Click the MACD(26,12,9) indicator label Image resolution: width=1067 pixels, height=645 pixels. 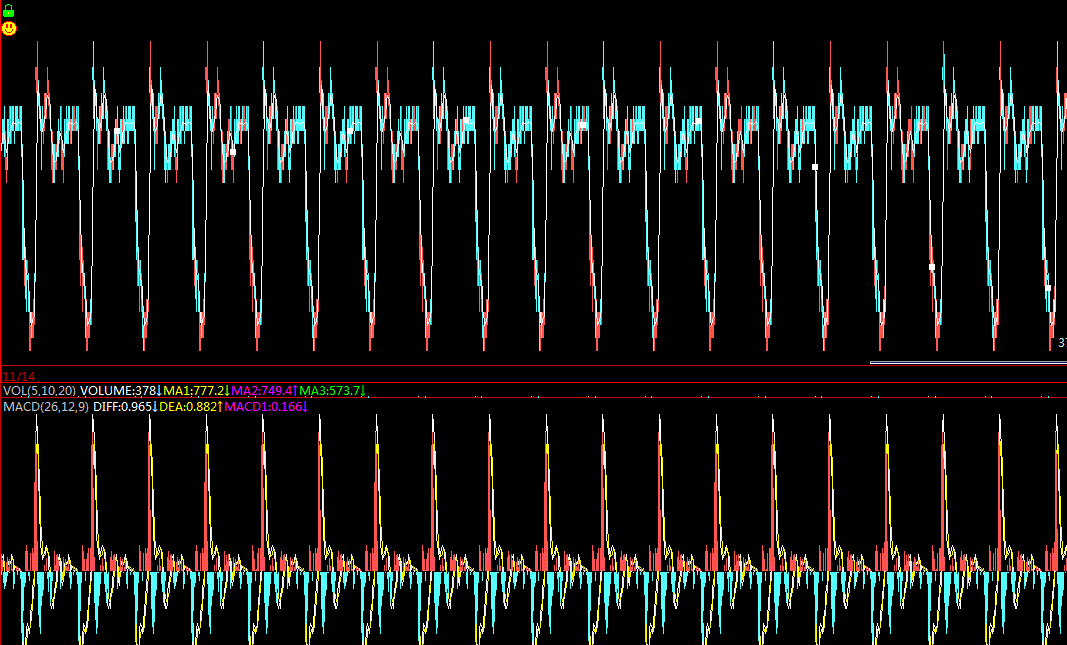(45, 407)
